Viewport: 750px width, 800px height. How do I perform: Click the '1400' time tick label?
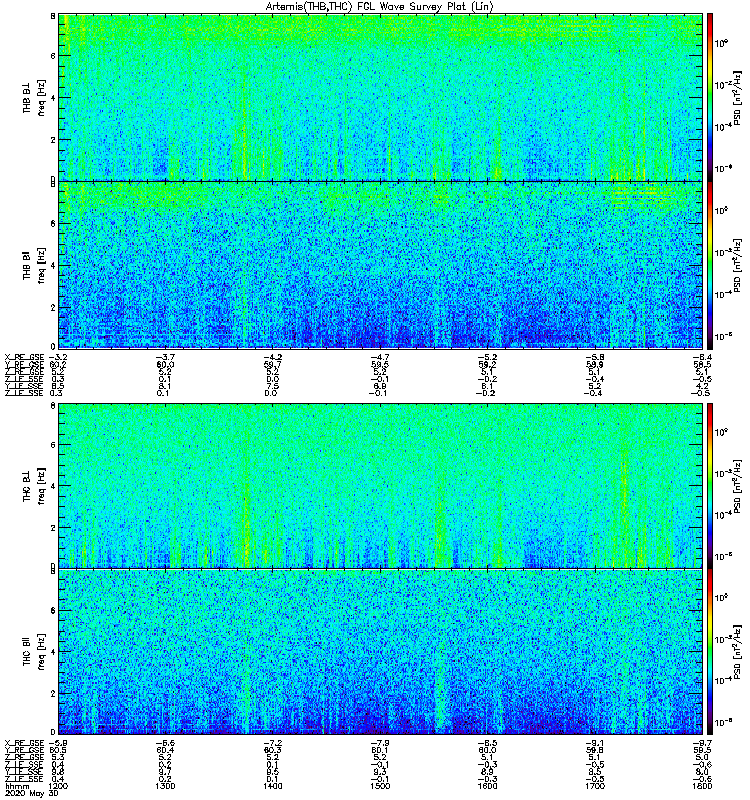(272, 786)
